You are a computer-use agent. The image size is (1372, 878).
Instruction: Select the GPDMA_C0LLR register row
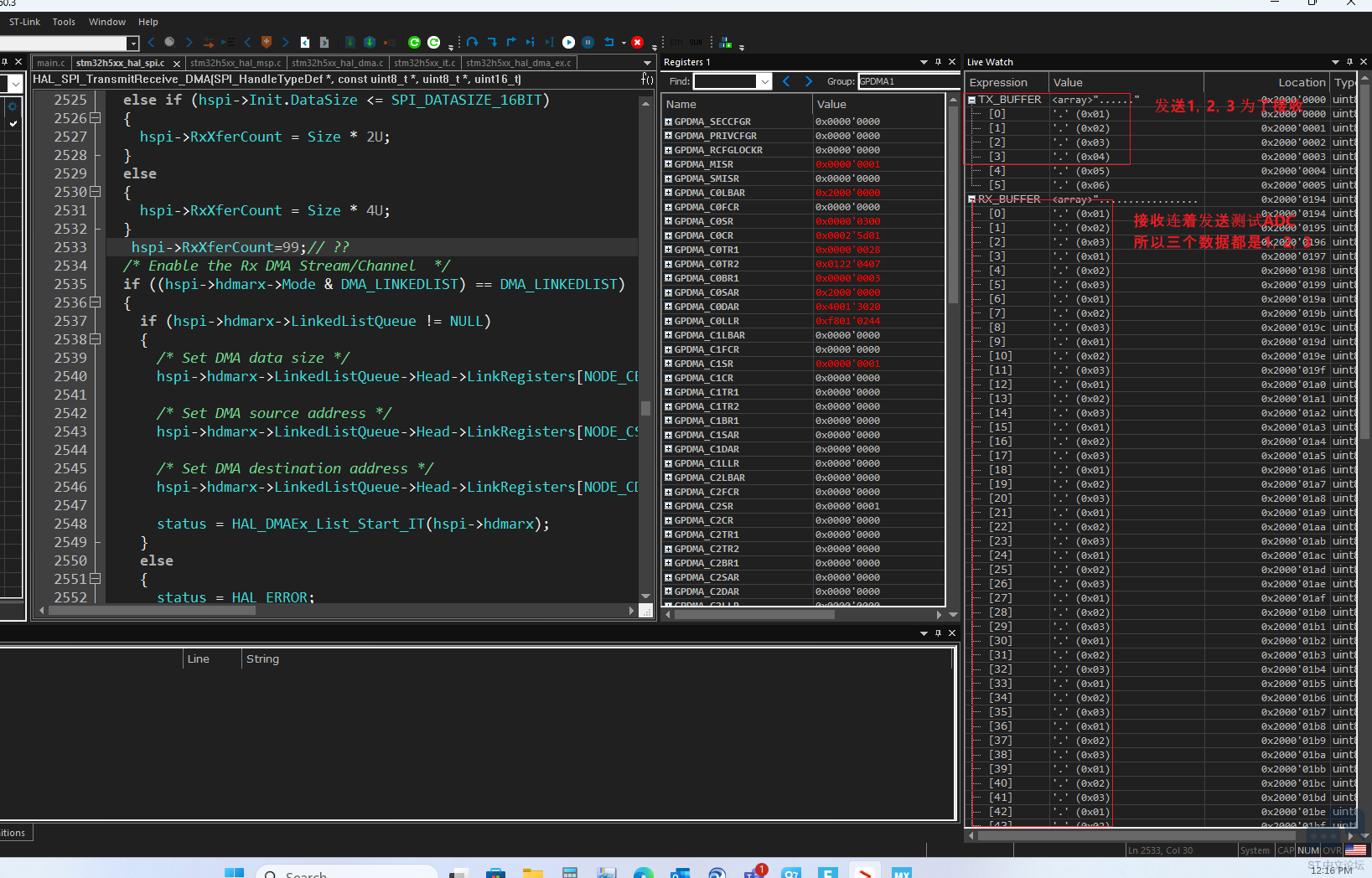point(805,321)
